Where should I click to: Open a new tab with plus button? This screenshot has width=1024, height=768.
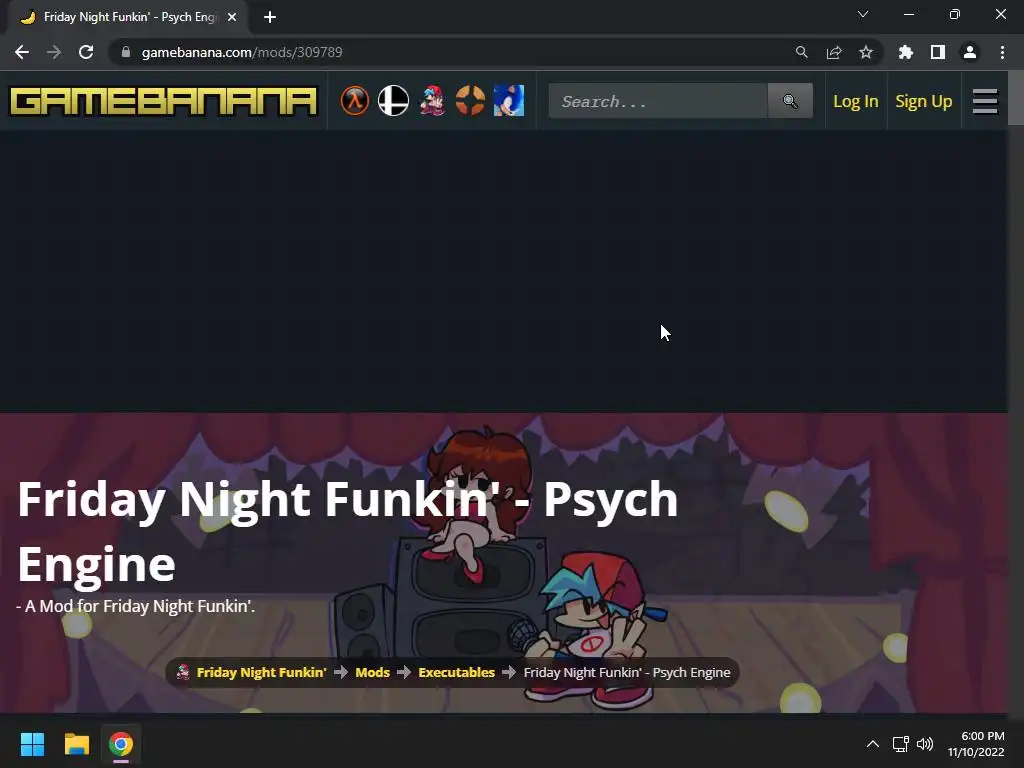coord(270,18)
